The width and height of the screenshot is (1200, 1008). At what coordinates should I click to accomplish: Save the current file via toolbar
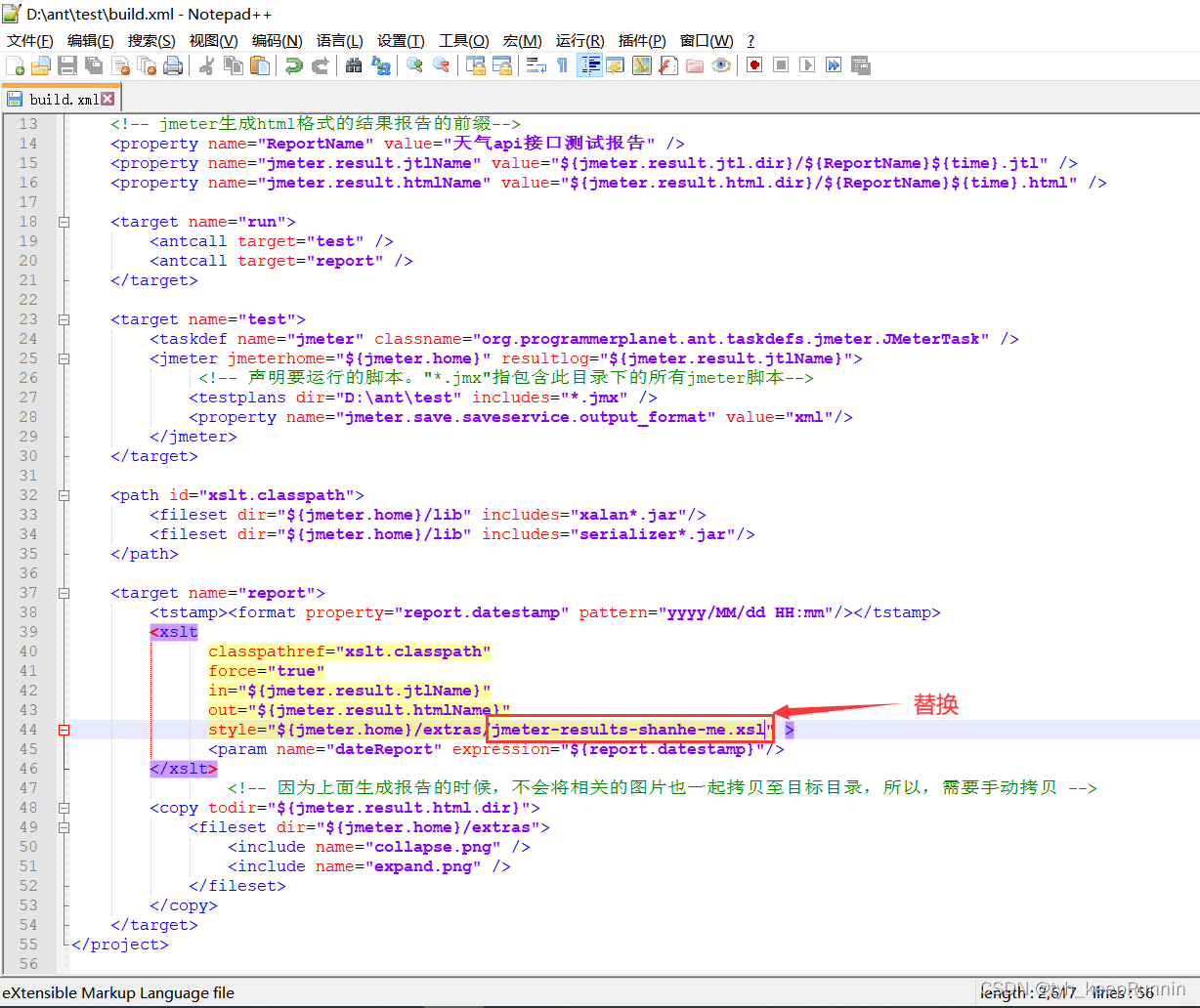click(67, 65)
